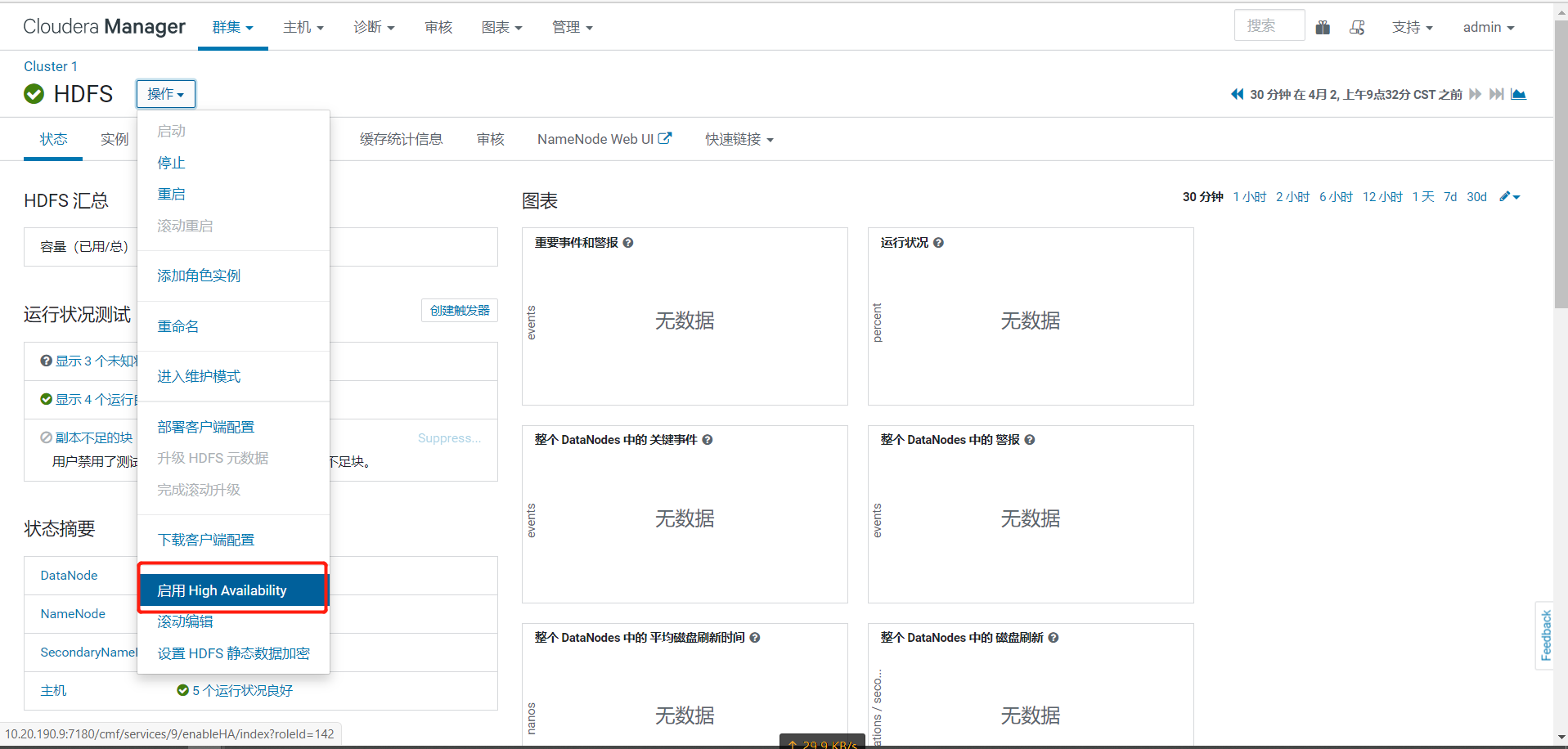The height and width of the screenshot is (749, 1568).
Task: Open the SecondaryNameNode status link
Action: (88, 653)
